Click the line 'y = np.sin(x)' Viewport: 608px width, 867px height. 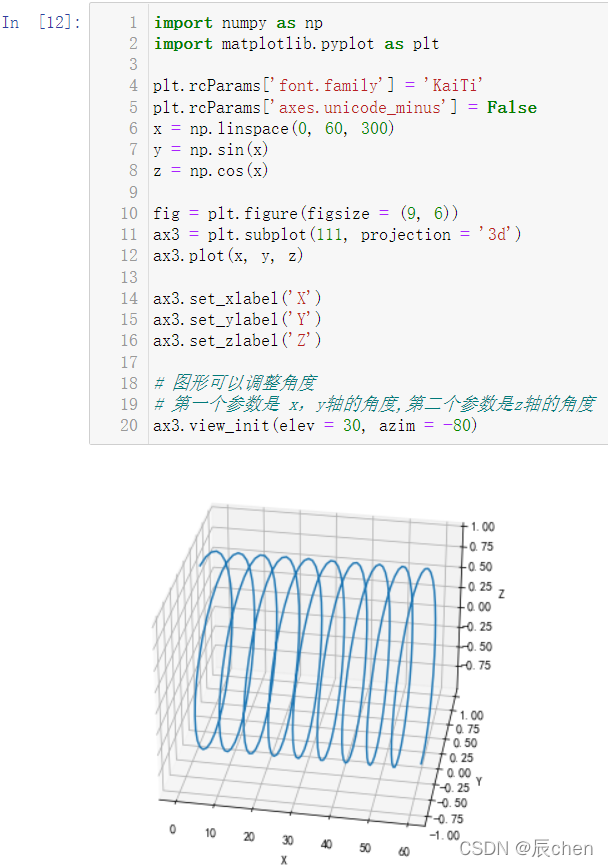[211, 149]
